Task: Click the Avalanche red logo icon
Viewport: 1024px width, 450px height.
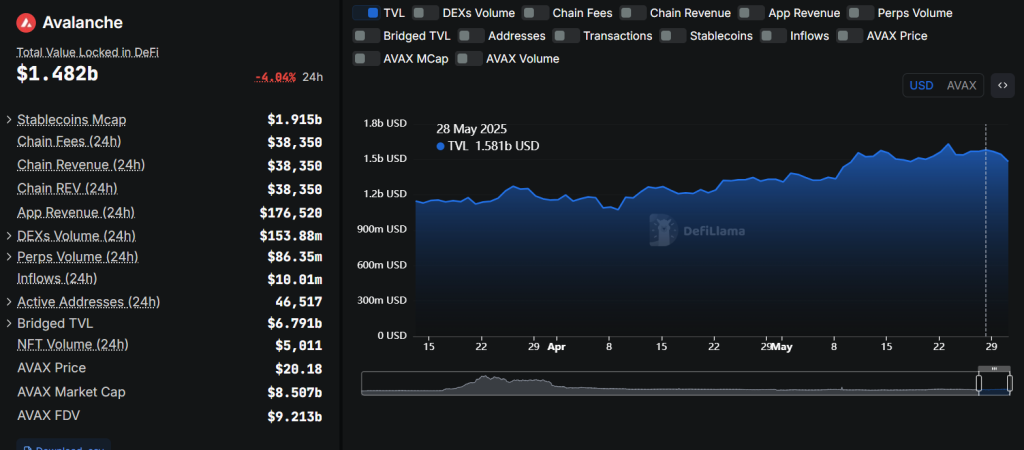Action: coord(26,23)
